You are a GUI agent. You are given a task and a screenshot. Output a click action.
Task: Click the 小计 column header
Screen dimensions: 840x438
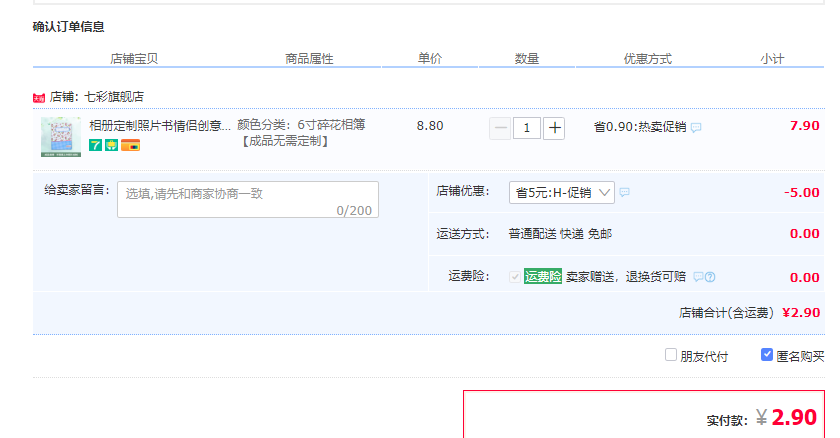click(x=771, y=59)
